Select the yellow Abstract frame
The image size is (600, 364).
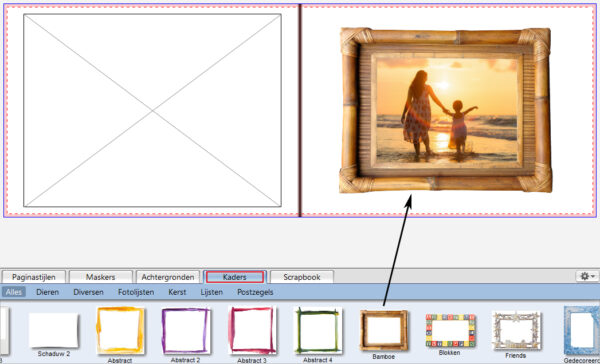click(x=121, y=331)
